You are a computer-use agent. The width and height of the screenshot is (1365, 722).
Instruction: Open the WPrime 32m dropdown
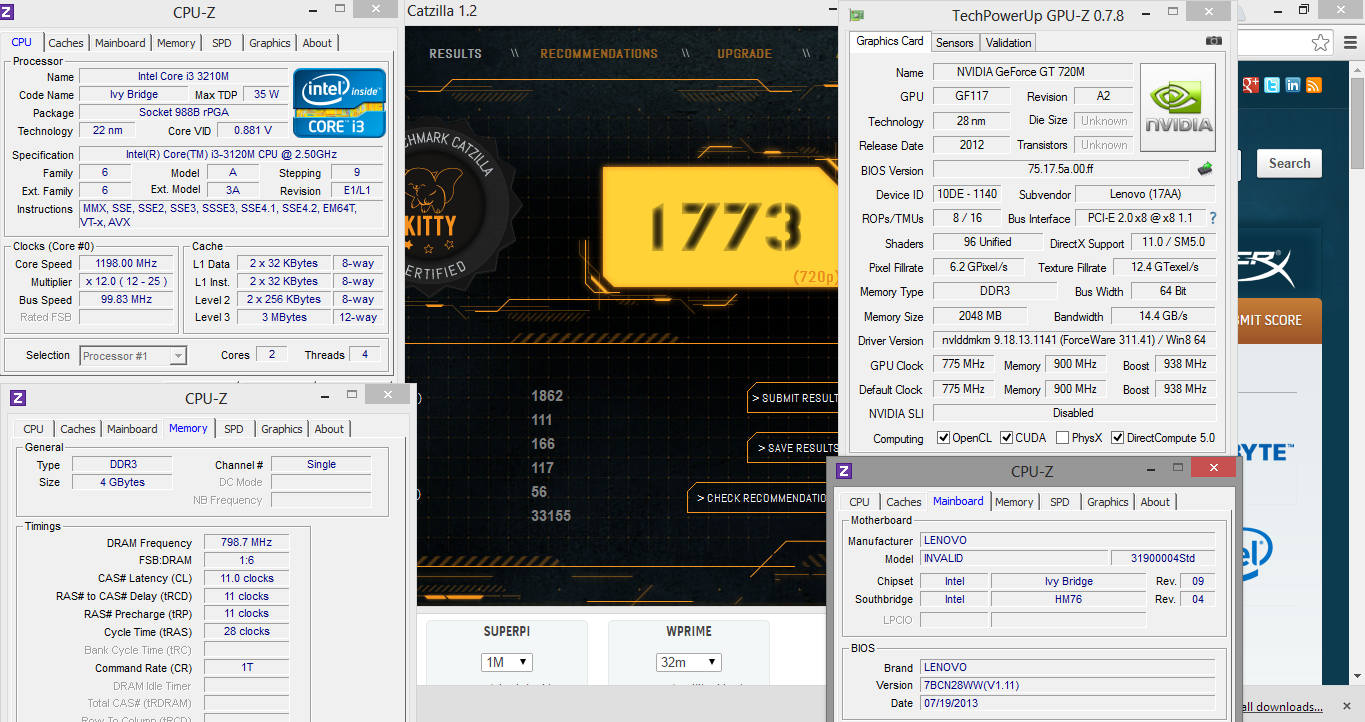click(x=688, y=662)
